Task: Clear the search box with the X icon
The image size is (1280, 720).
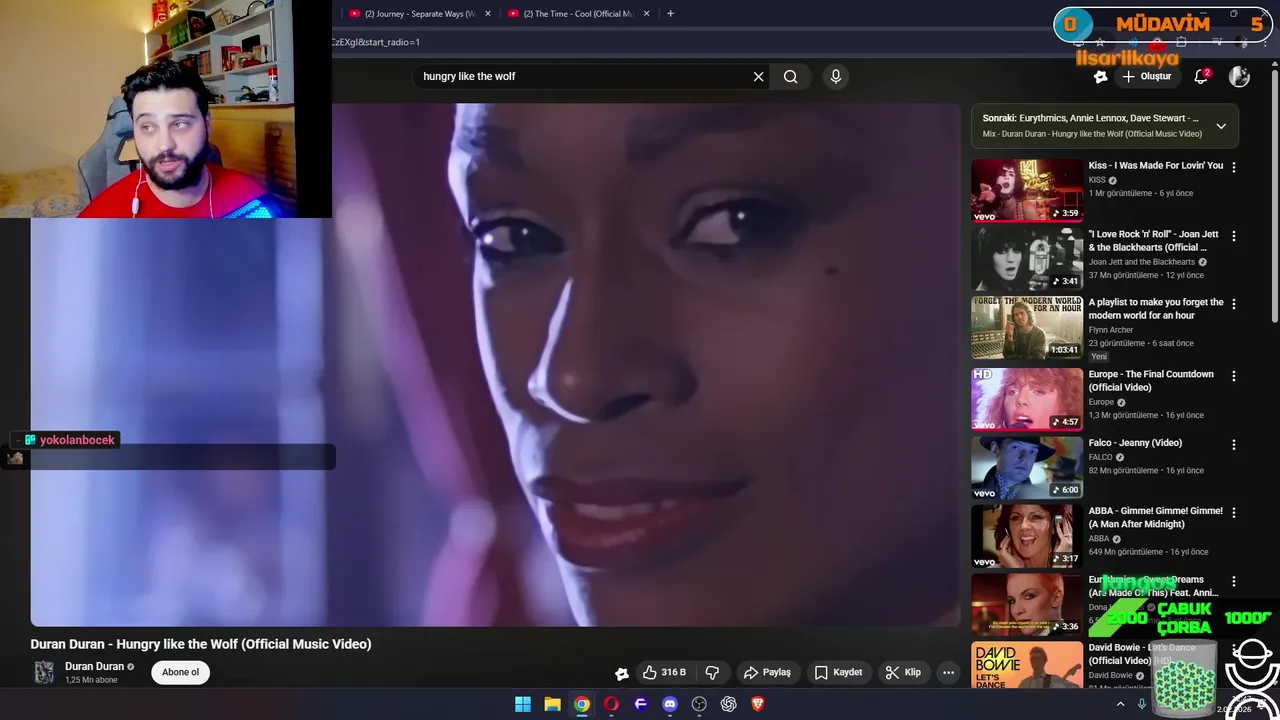Action: pos(758,76)
